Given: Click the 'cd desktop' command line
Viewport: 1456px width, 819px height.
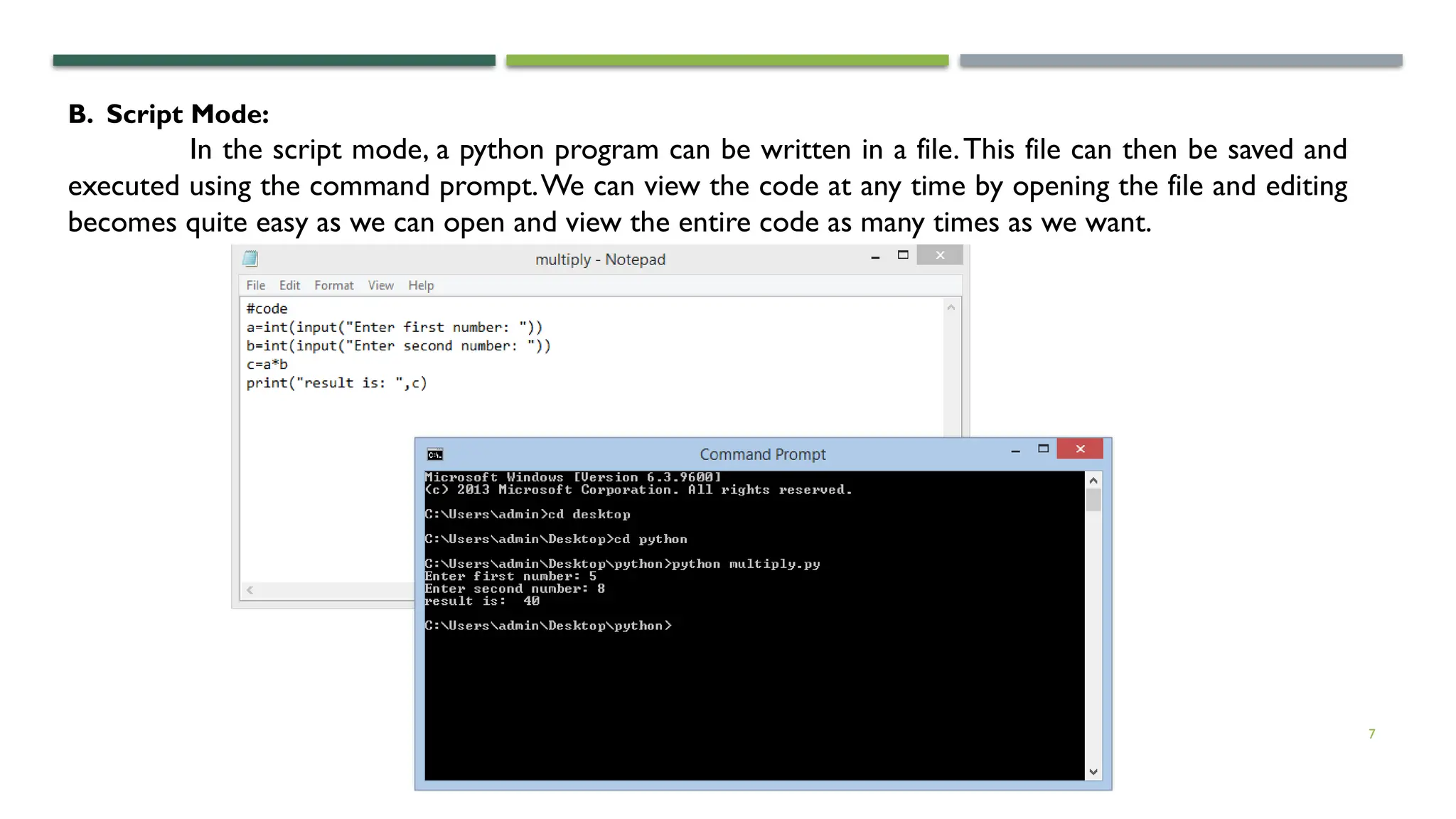Looking at the screenshot, I should point(528,514).
